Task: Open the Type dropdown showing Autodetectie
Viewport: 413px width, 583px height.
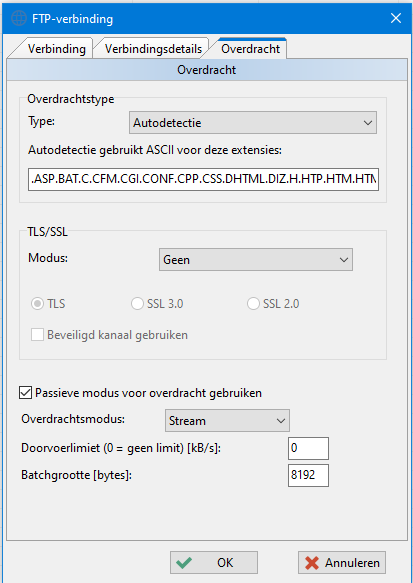Action: [253, 123]
